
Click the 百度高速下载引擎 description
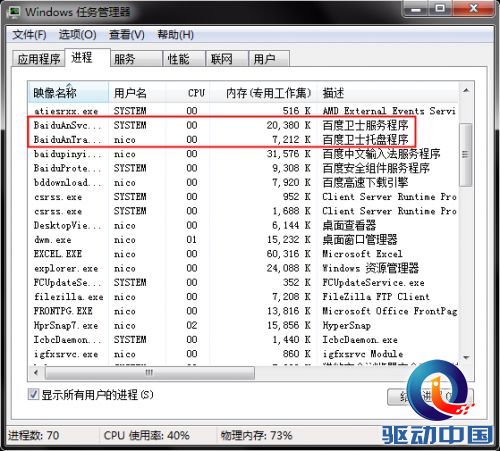(x=365, y=183)
